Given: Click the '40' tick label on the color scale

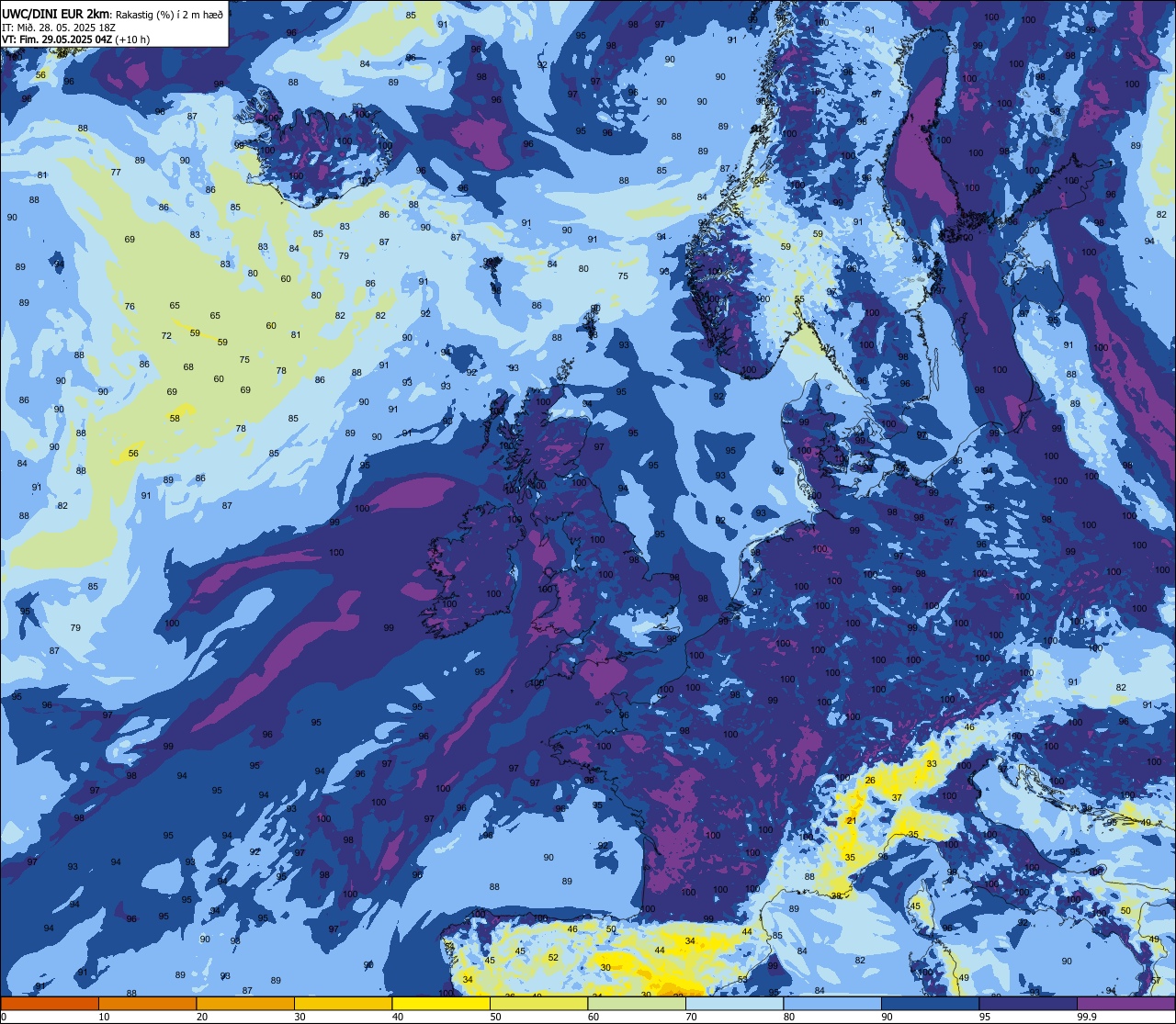Looking at the screenshot, I should (398, 1017).
